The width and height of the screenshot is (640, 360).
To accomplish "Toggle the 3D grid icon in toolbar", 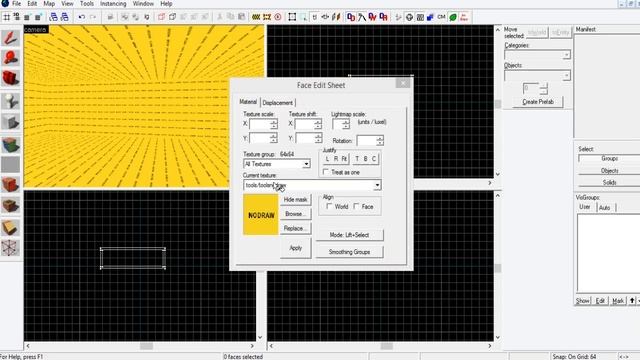I will tap(17, 17).
